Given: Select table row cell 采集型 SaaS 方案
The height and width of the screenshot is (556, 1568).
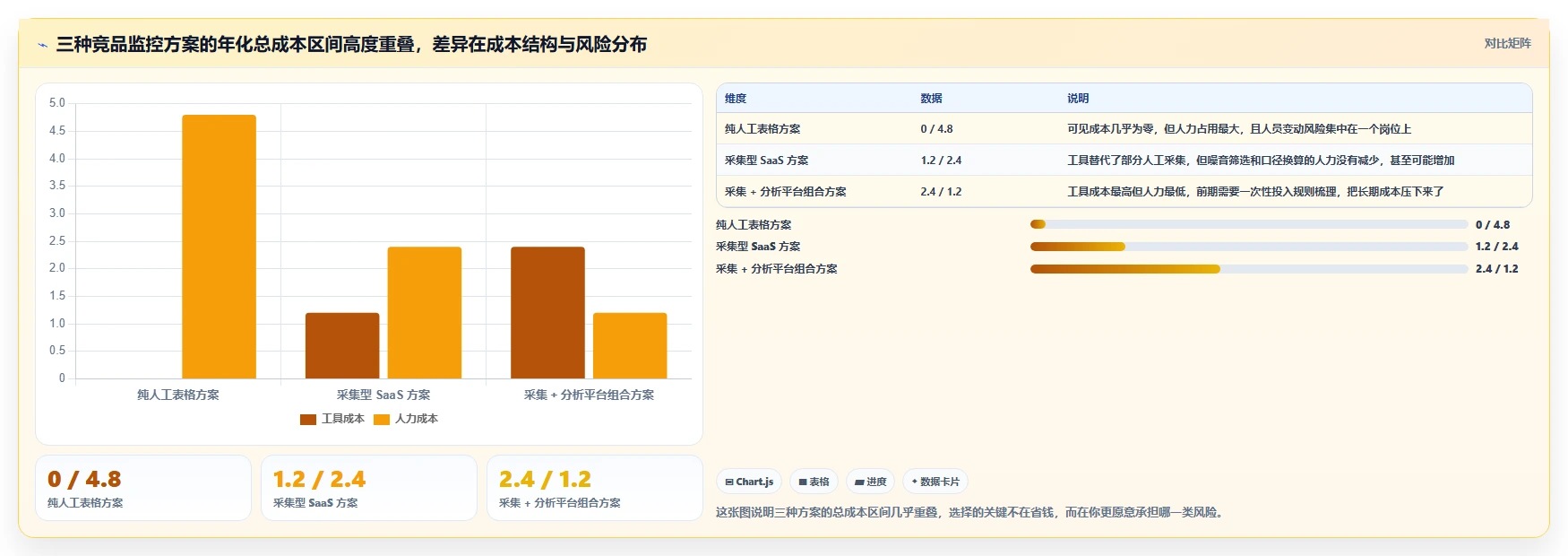Looking at the screenshot, I should [766, 161].
